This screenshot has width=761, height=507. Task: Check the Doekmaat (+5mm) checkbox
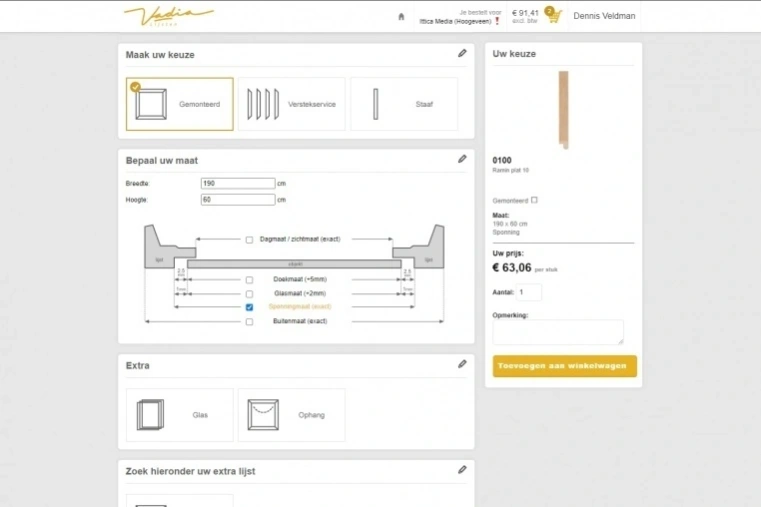[x=249, y=280]
